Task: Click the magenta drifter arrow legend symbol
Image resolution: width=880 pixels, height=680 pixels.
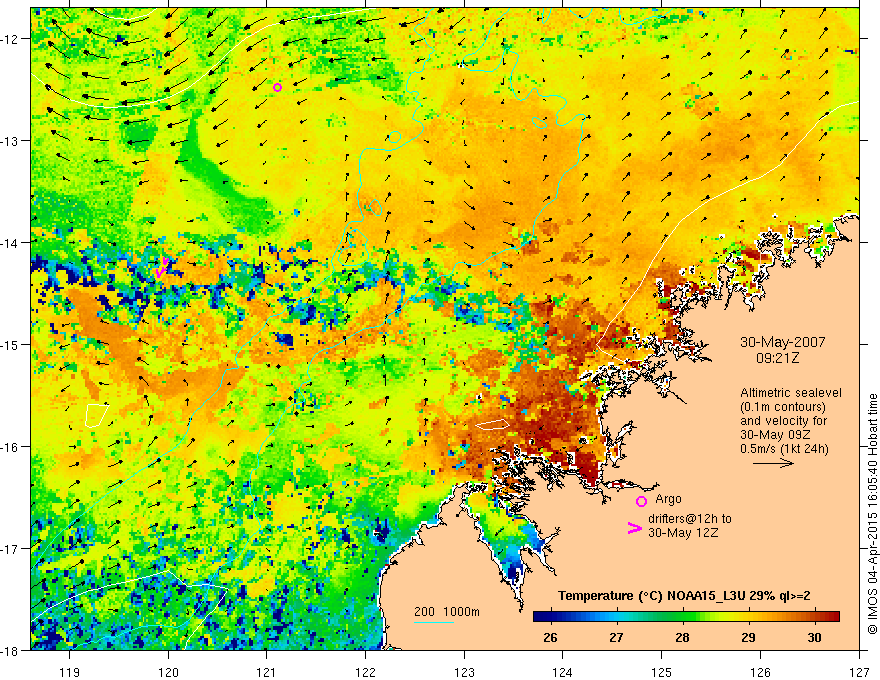Action: click(635, 528)
